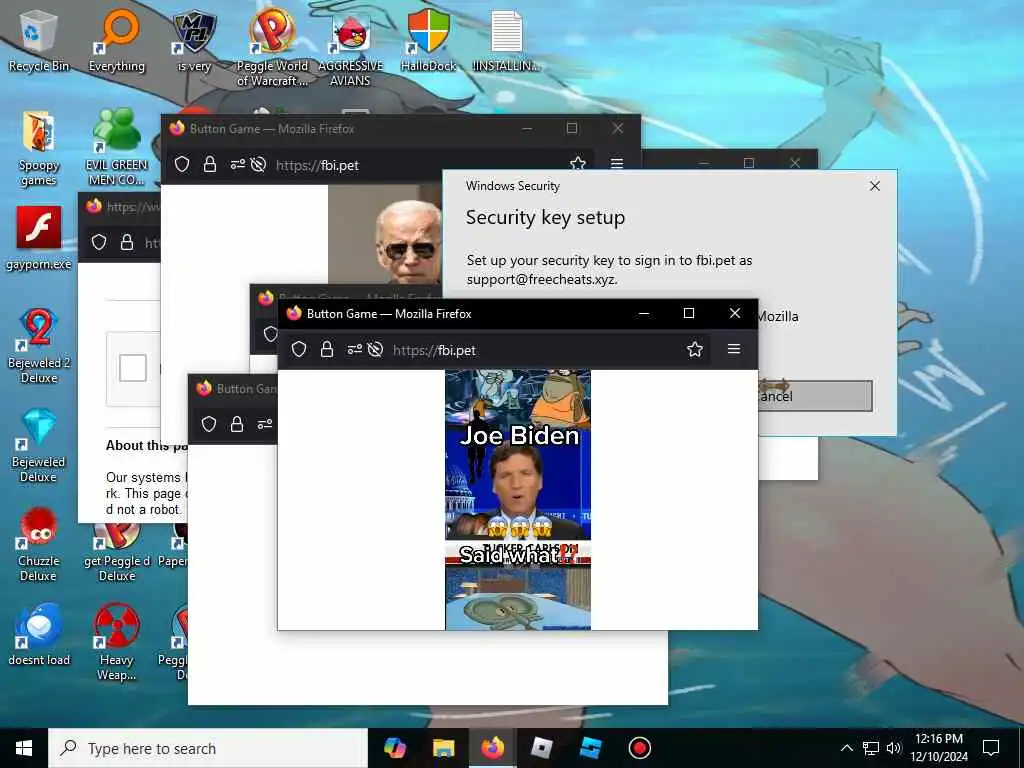Click shield icon in leftmost captcha Firefox window

click(99, 242)
